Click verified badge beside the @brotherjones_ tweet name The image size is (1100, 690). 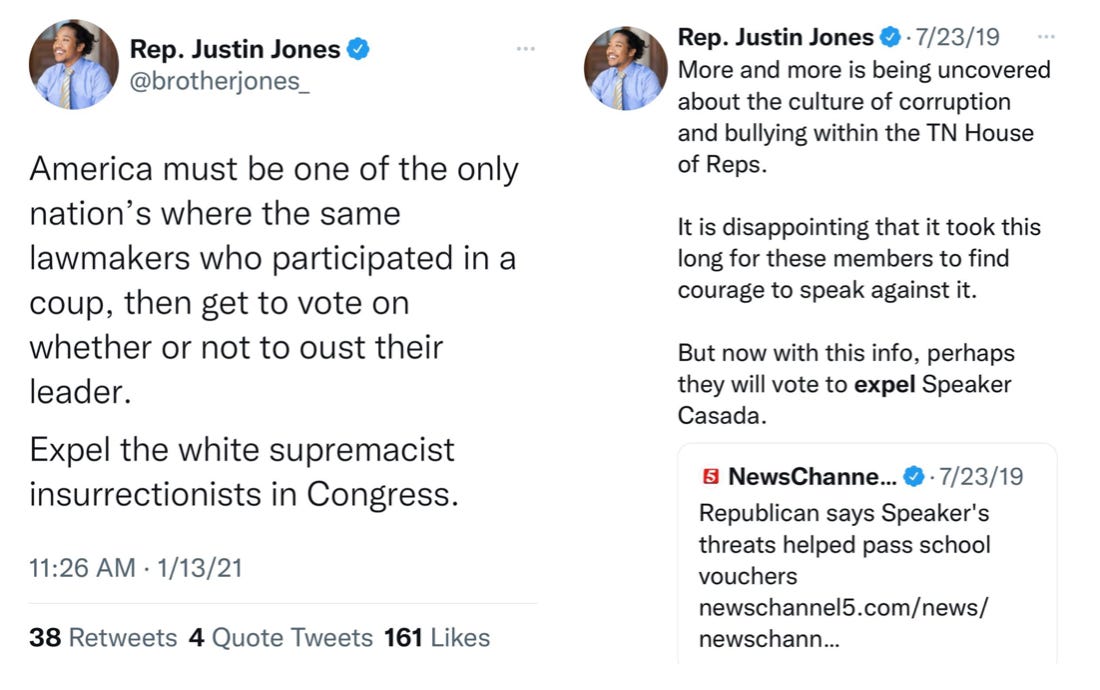coord(358,48)
